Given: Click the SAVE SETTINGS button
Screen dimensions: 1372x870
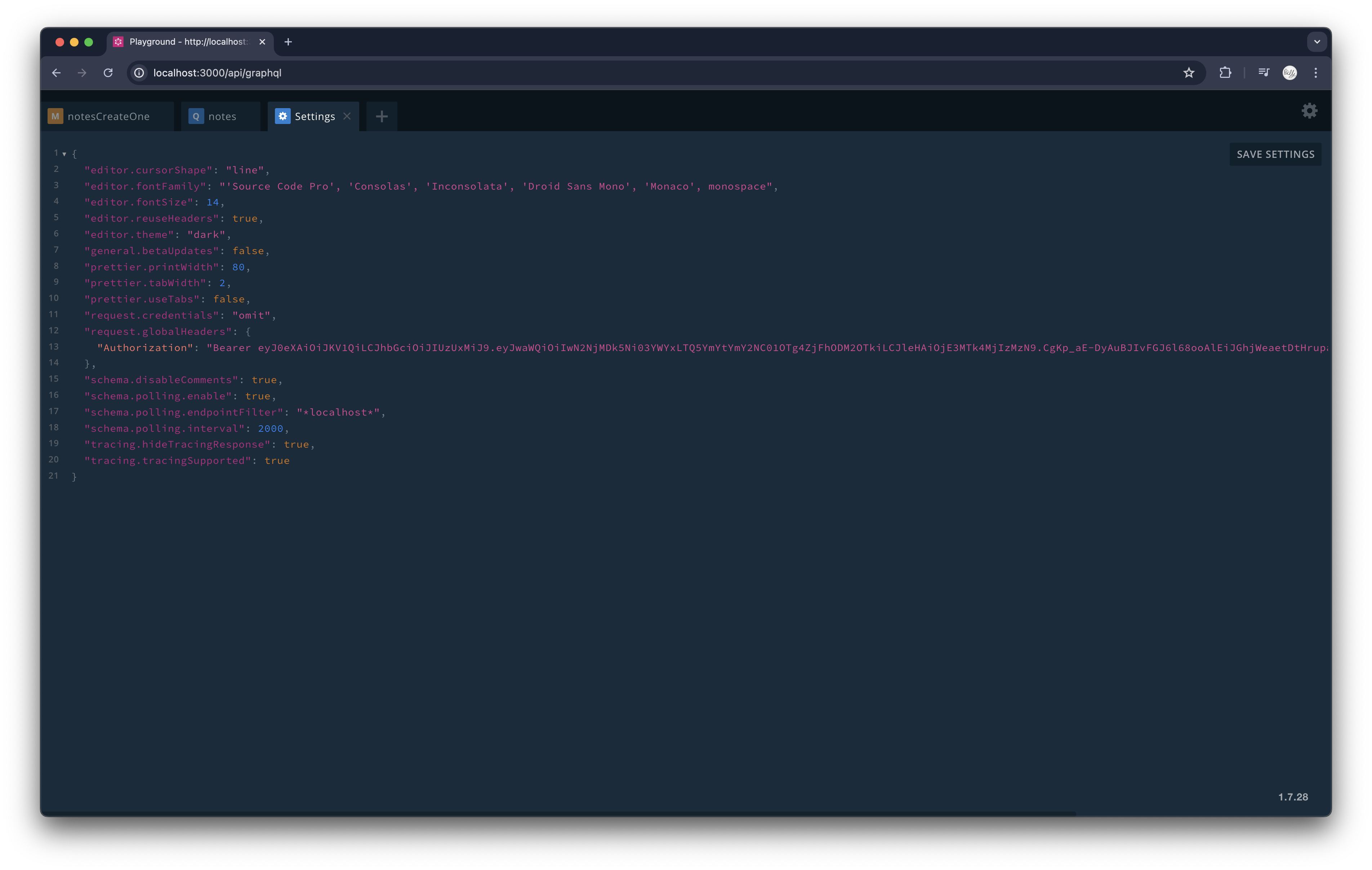Looking at the screenshot, I should tap(1275, 155).
